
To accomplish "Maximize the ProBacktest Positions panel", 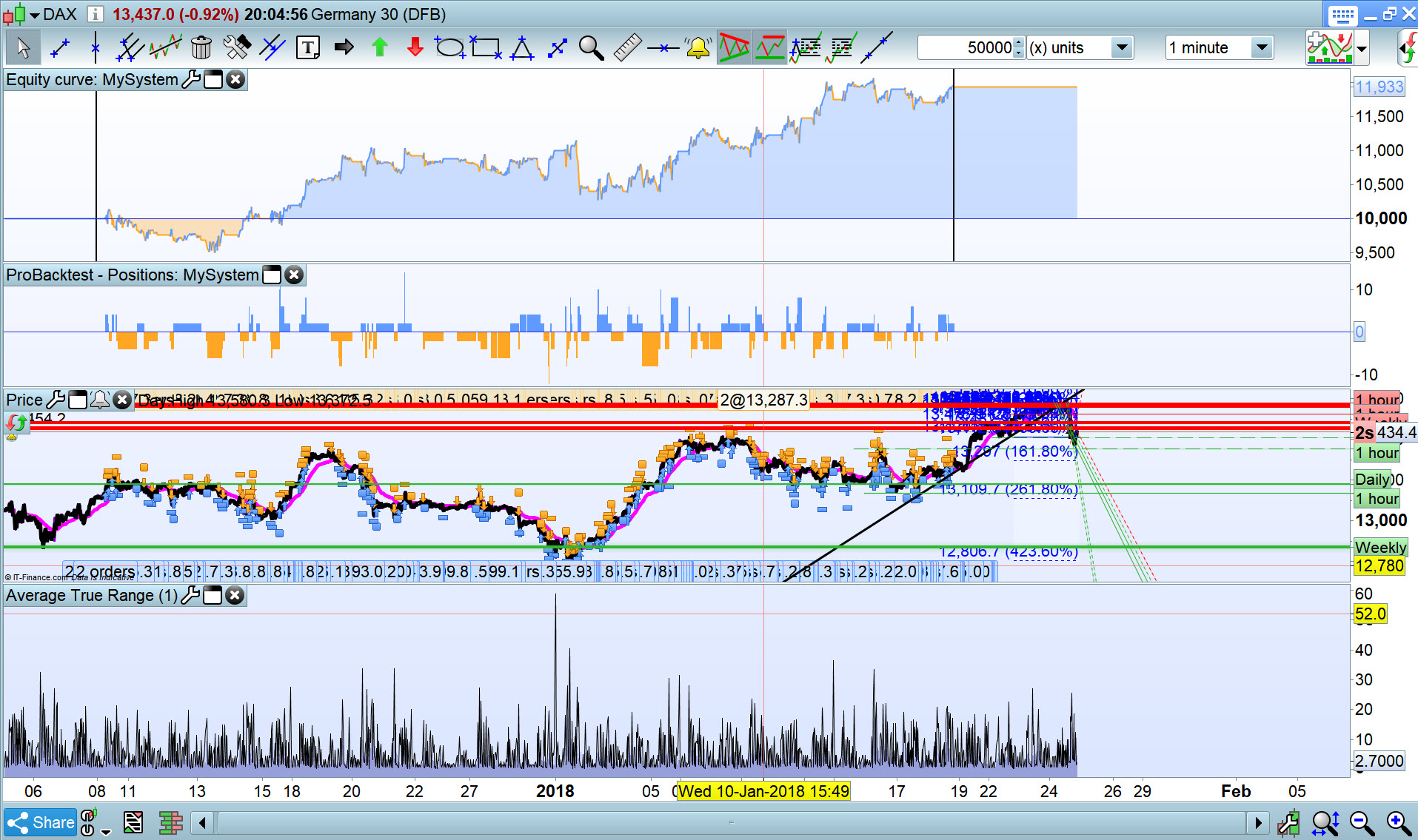I will click(x=272, y=275).
